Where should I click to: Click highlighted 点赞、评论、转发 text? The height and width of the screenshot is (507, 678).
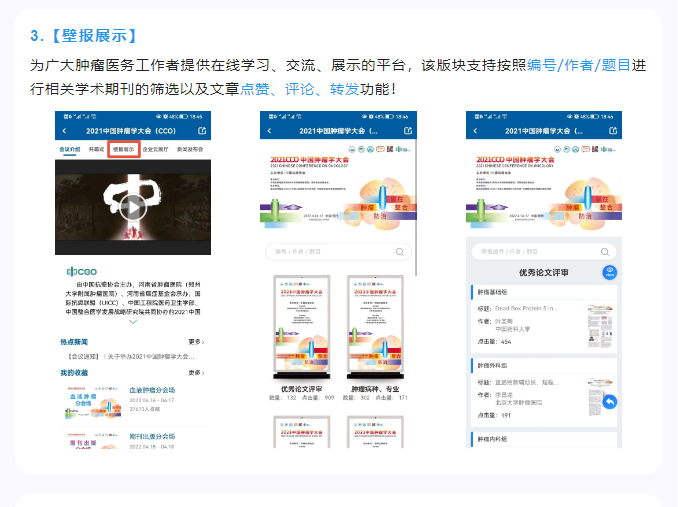[300, 89]
